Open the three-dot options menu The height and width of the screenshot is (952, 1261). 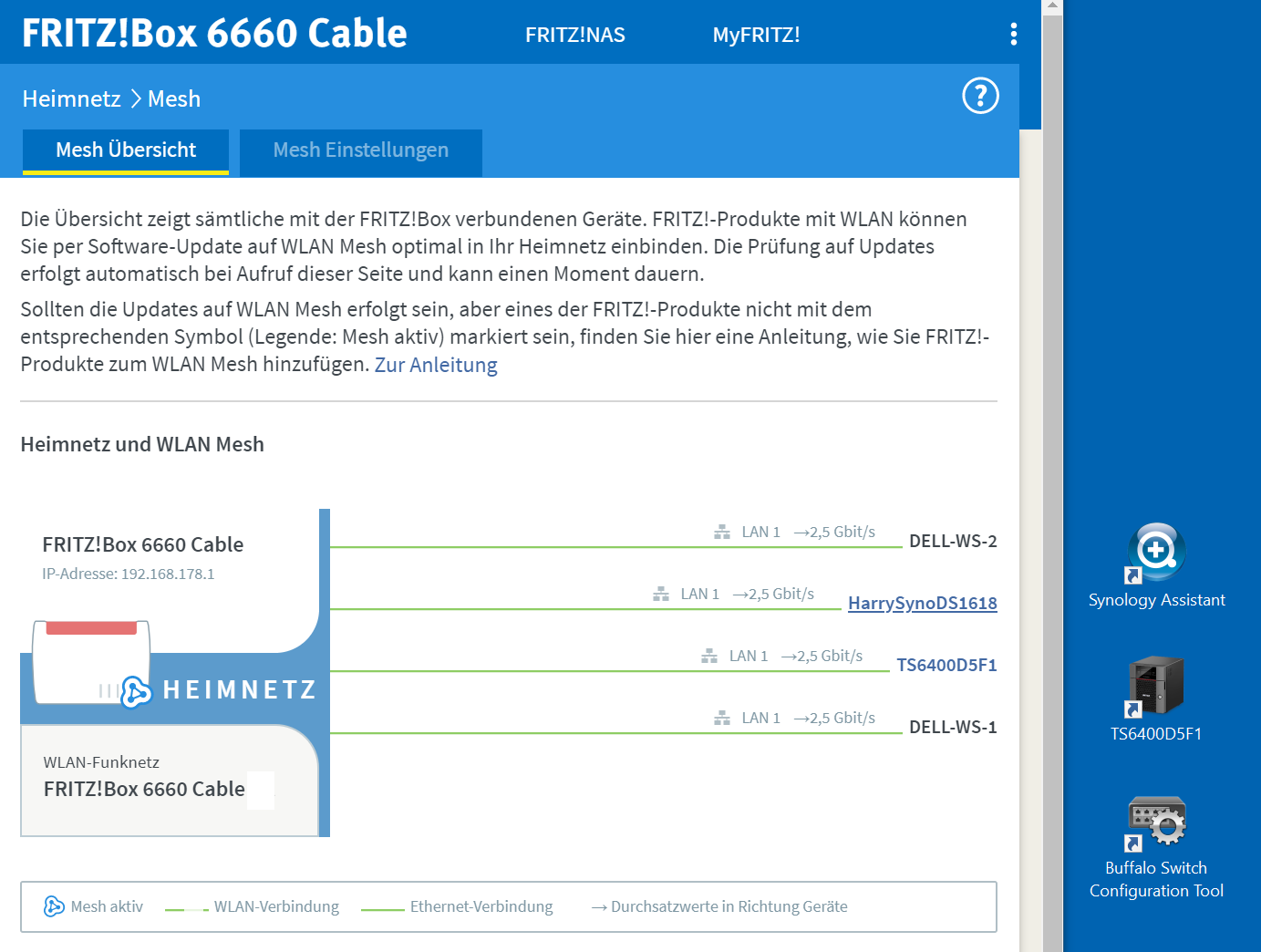1013,35
